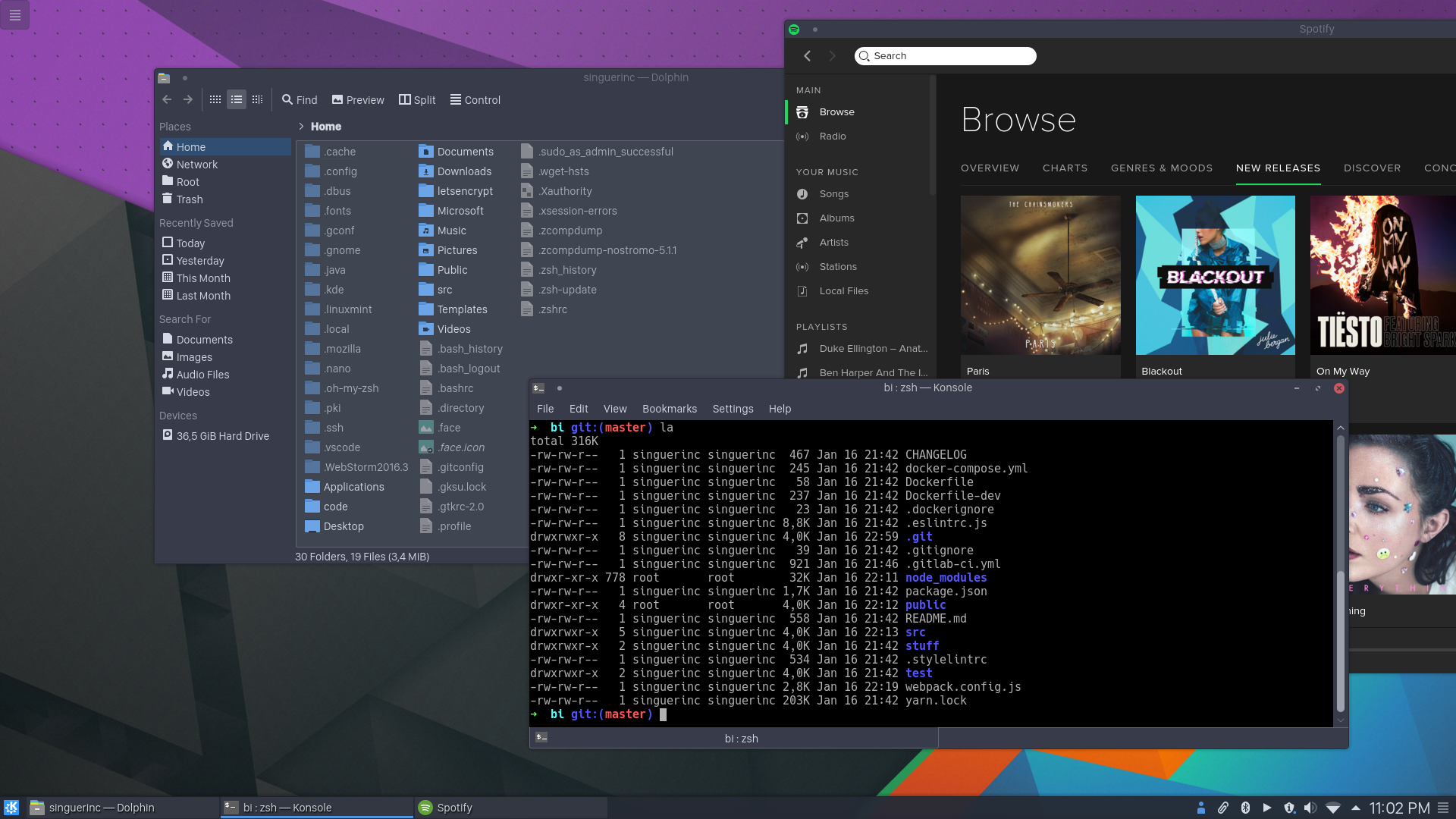Expand the Home breadcrumb chevron
Viewport: 1456px width, 819px height.
(301, 127)
